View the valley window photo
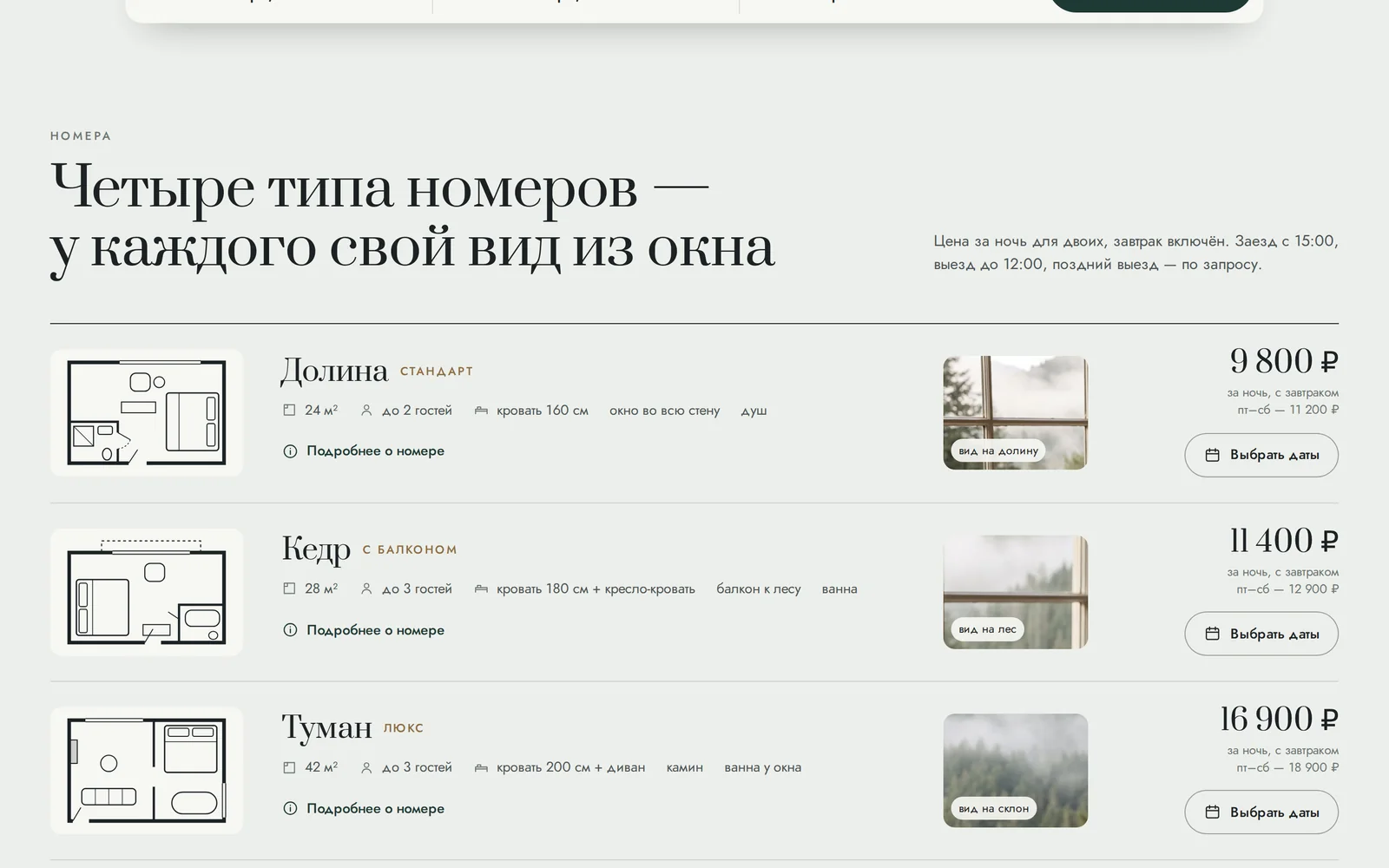 coord(1016,412)
